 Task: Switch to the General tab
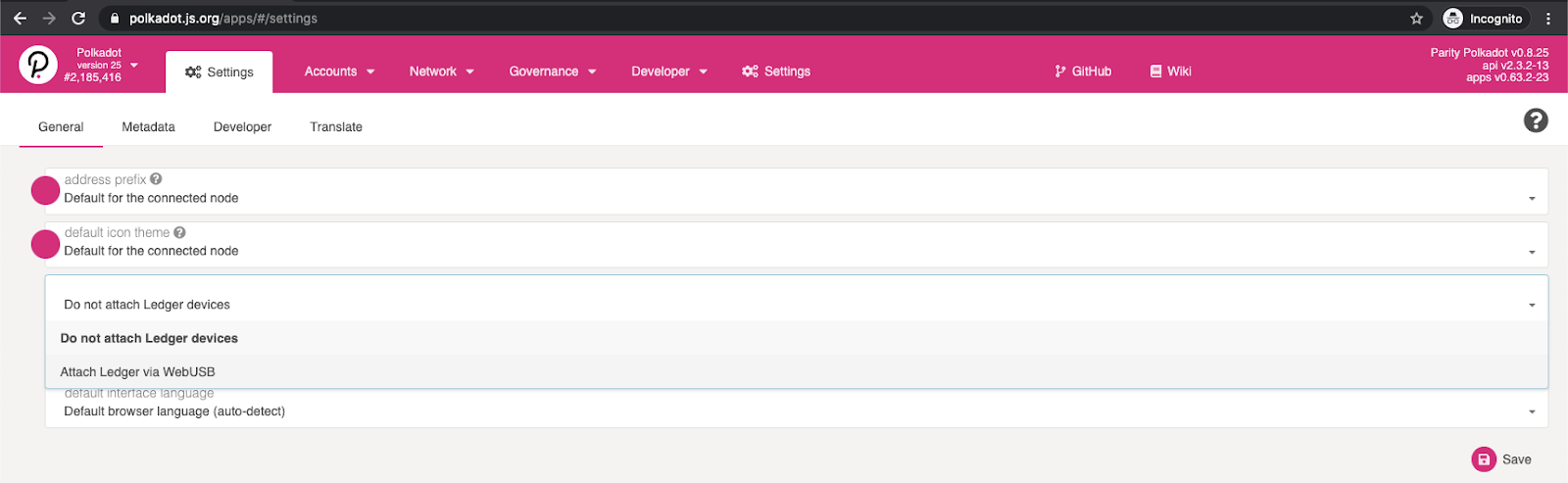coord(61,127)
